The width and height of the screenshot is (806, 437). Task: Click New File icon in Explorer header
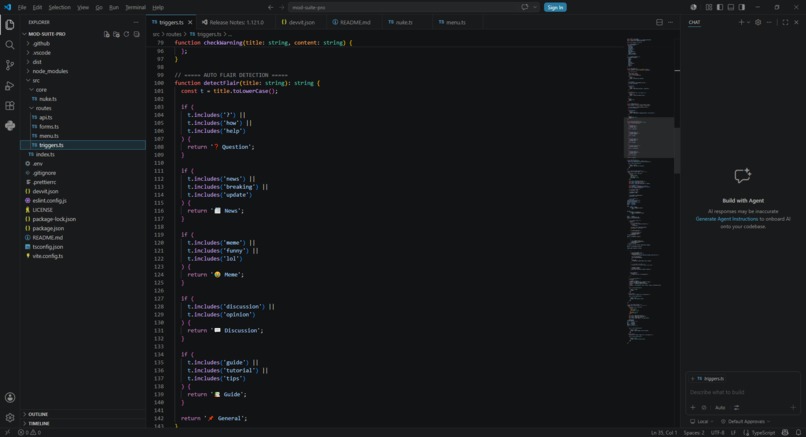[106, 34]
